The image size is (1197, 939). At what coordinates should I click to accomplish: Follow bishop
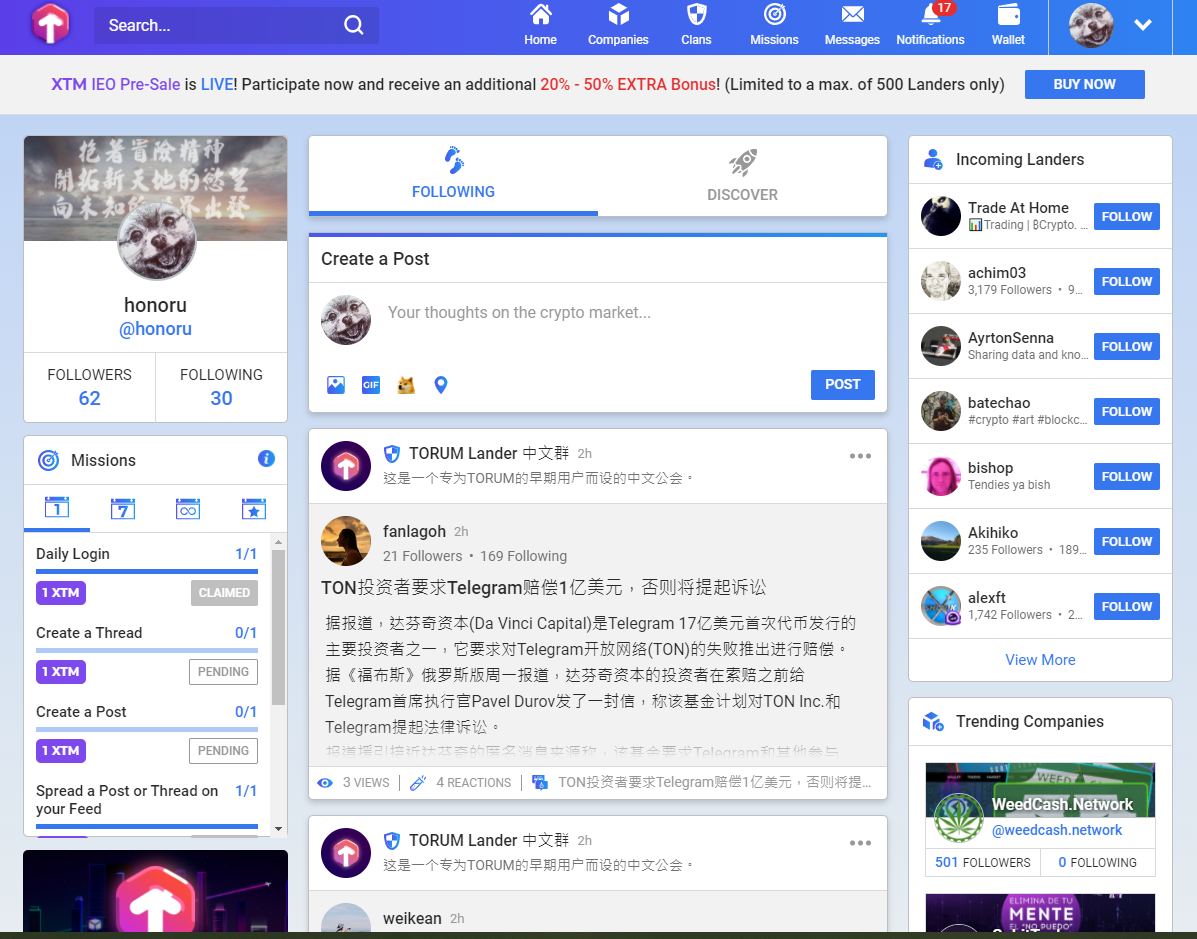pyautogui.click(x=1127, y=476)
